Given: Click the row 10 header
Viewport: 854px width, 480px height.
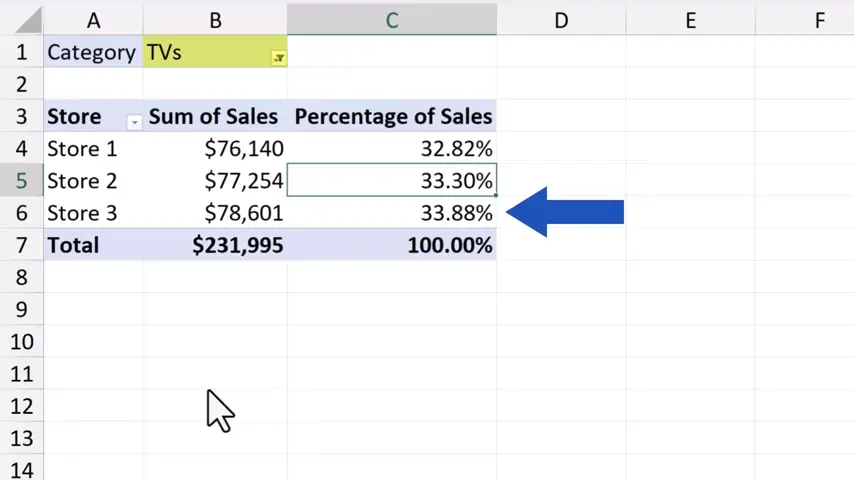Looking at the screenshot, I should coord(21,342).
